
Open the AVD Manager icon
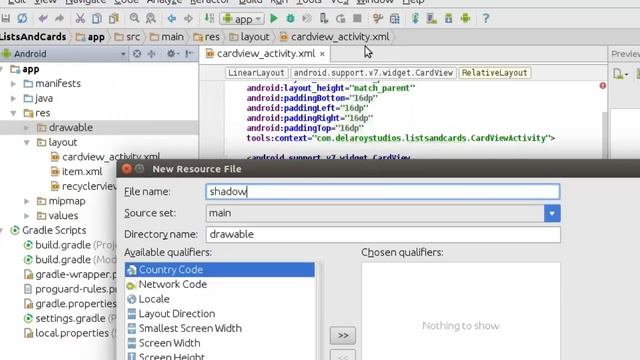(x=432, y=18)
